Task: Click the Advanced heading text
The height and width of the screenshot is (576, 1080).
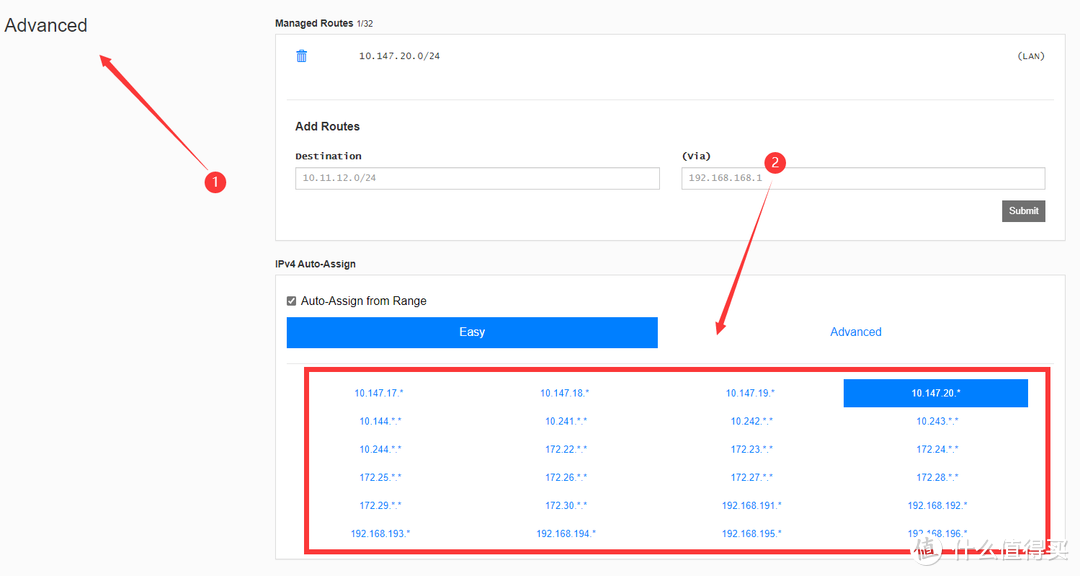Action: click(46, 25)
